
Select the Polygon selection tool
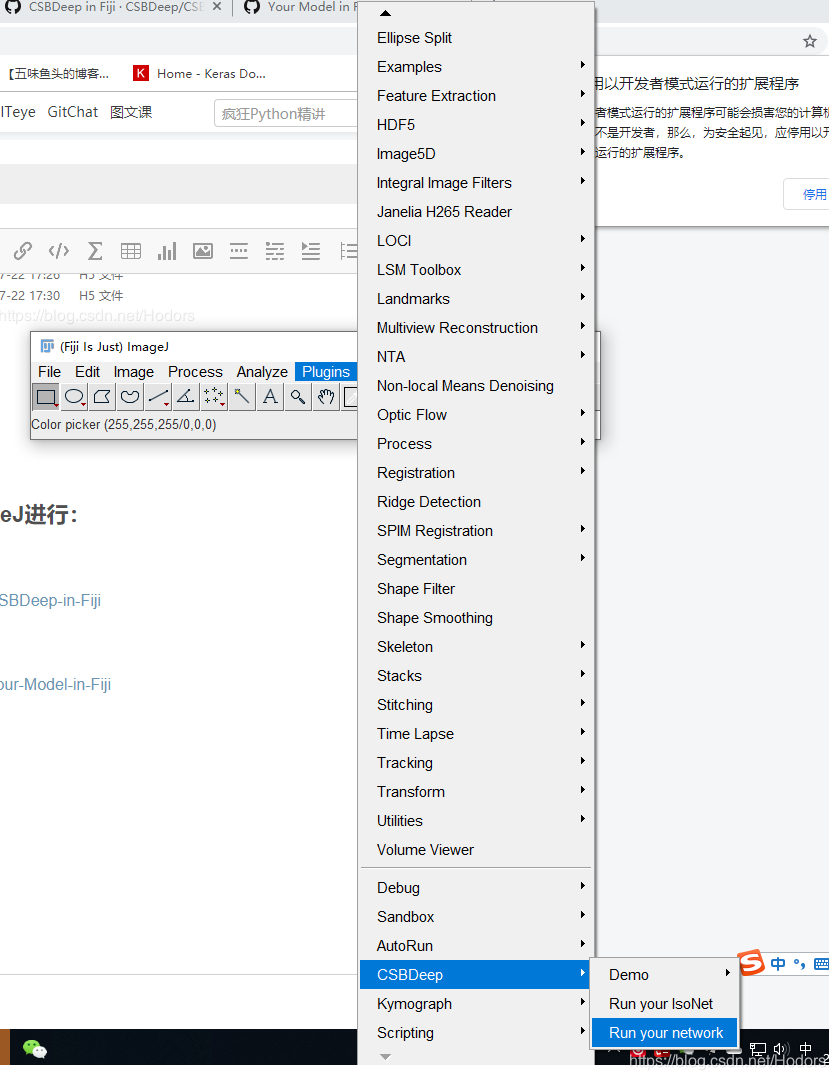click(102, 397)
